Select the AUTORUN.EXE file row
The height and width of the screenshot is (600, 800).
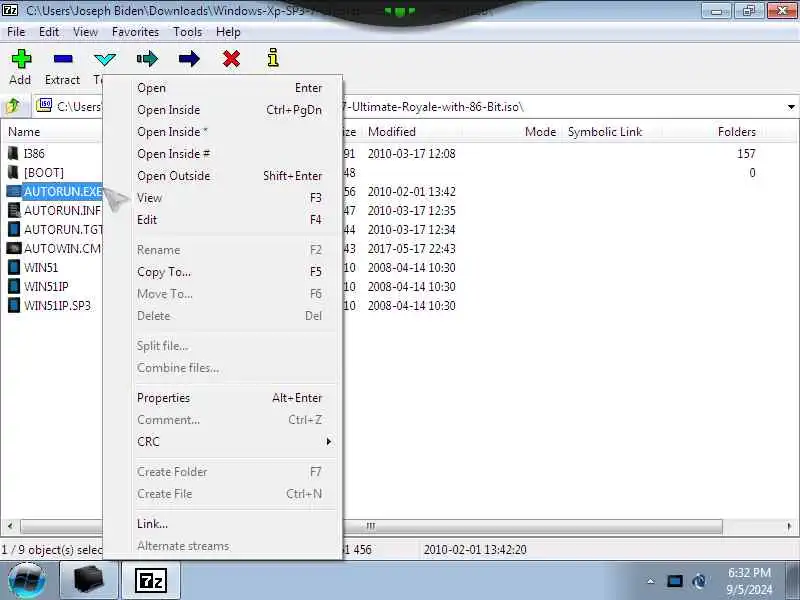[x=63, y=191]
